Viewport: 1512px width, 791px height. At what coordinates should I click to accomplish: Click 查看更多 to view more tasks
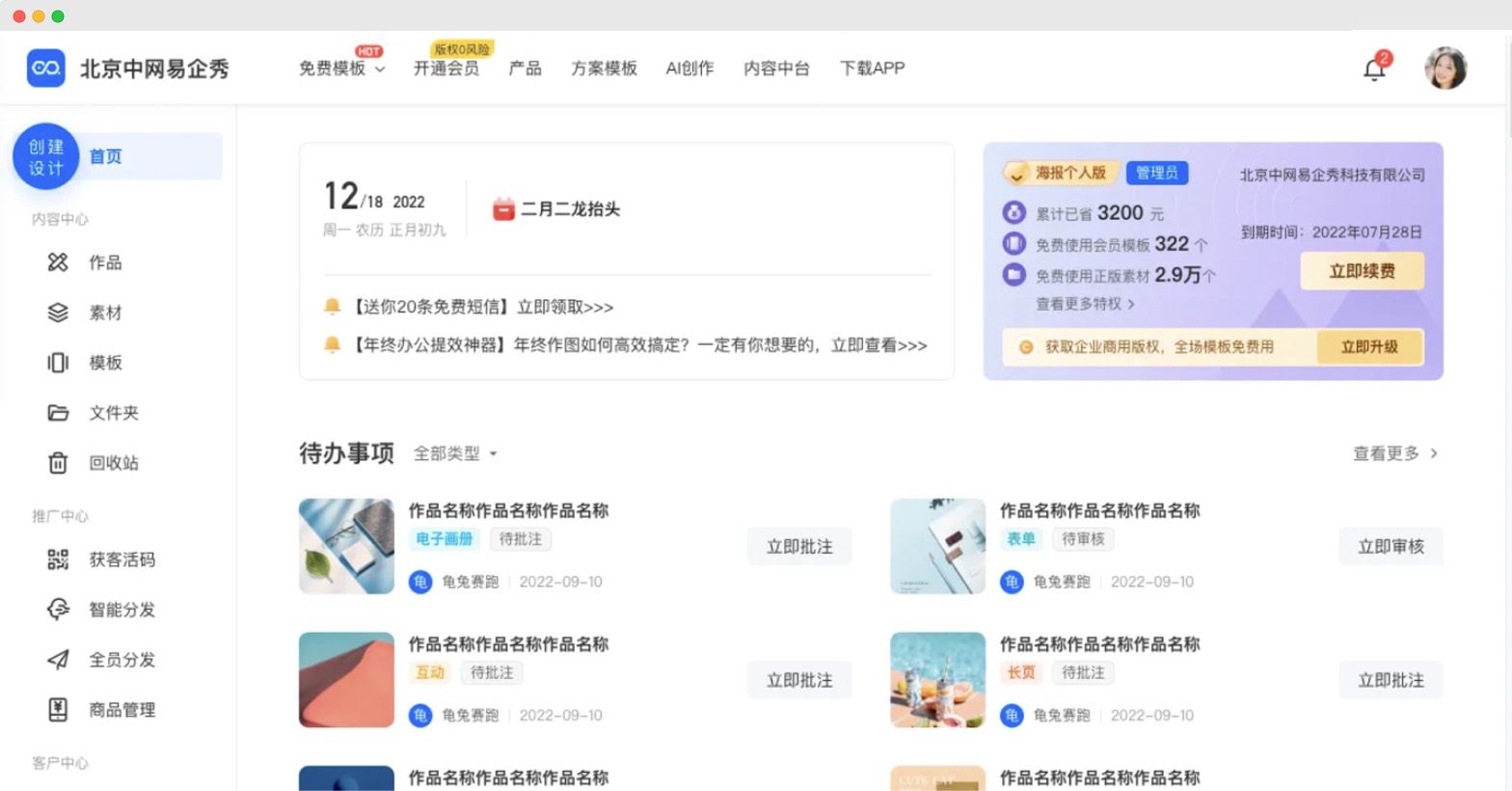coord(1394,453)
